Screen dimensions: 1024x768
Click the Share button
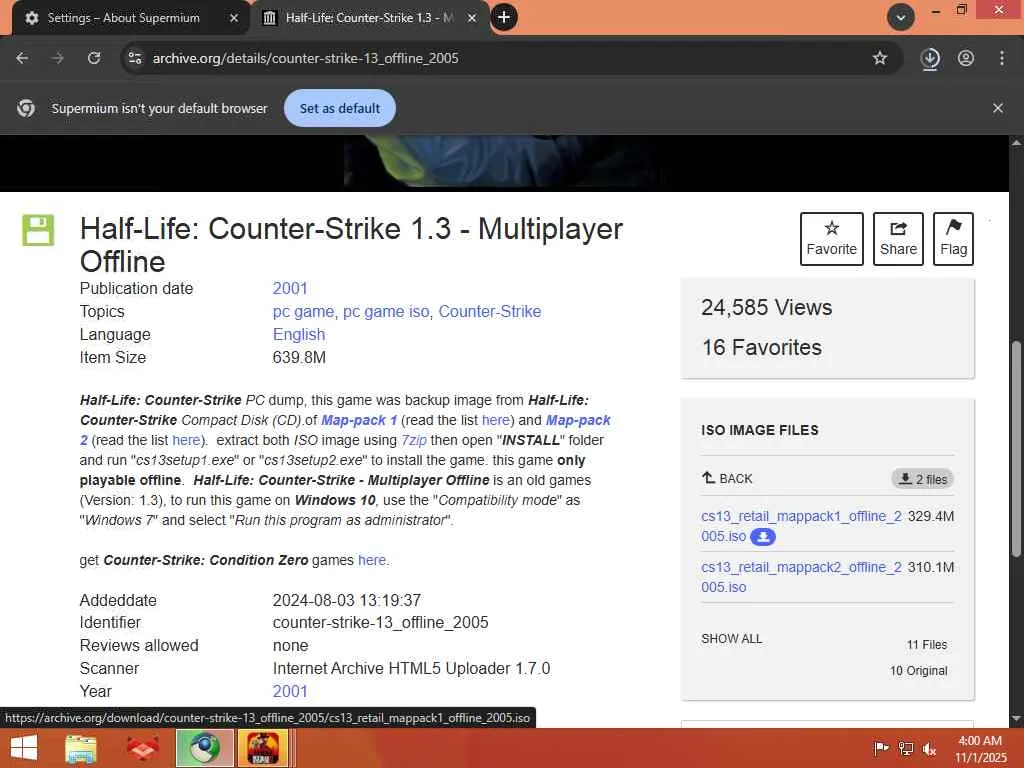(898, 238)
